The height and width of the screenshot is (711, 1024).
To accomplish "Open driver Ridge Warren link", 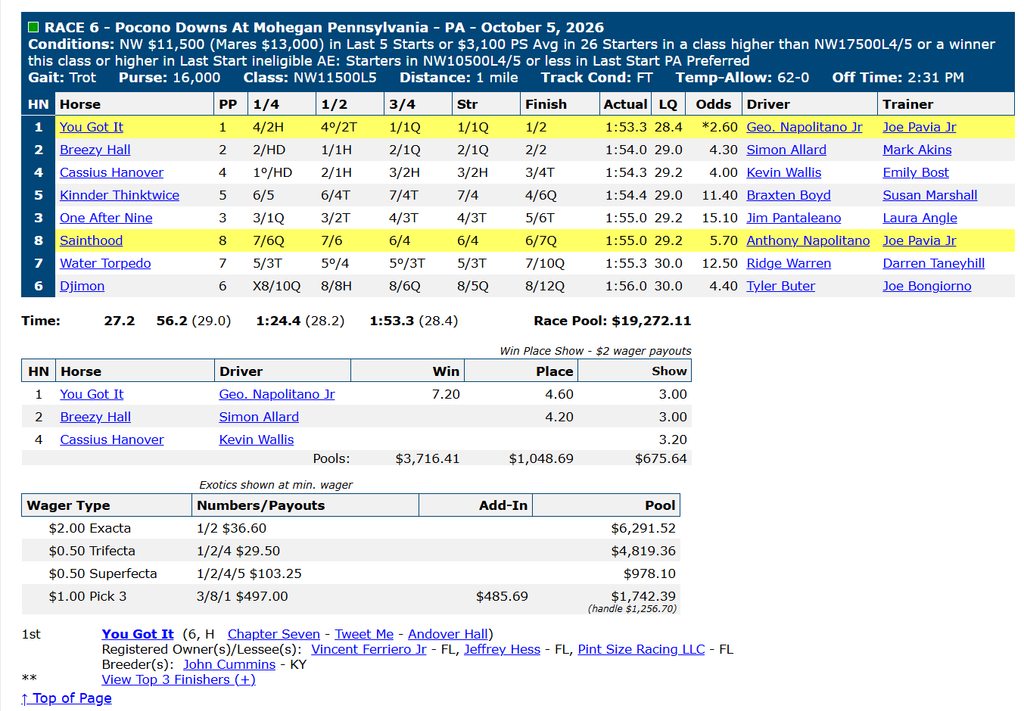I will (x=789, y=264).
